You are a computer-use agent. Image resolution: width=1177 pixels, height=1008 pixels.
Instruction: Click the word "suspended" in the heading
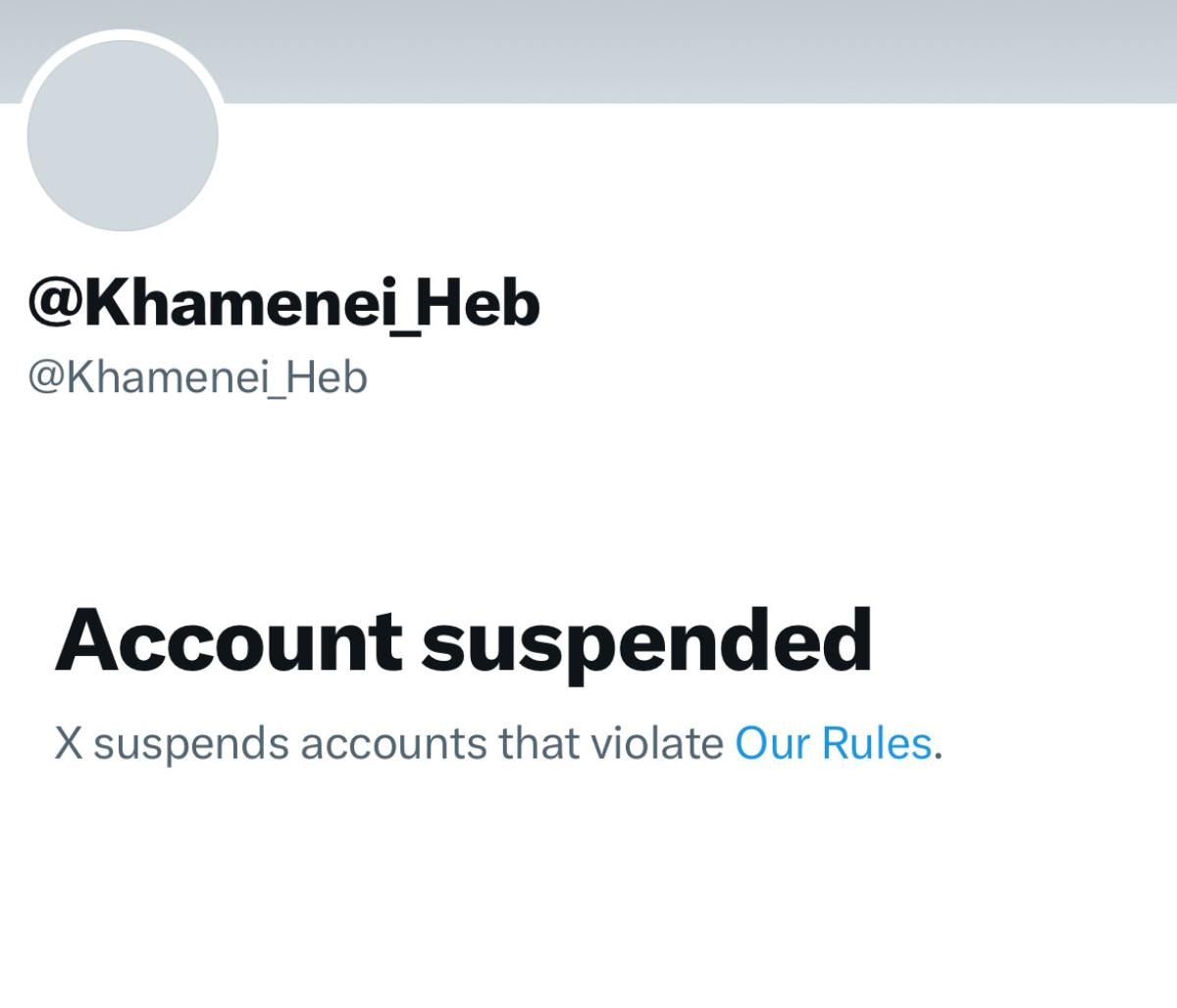[646, 642]
